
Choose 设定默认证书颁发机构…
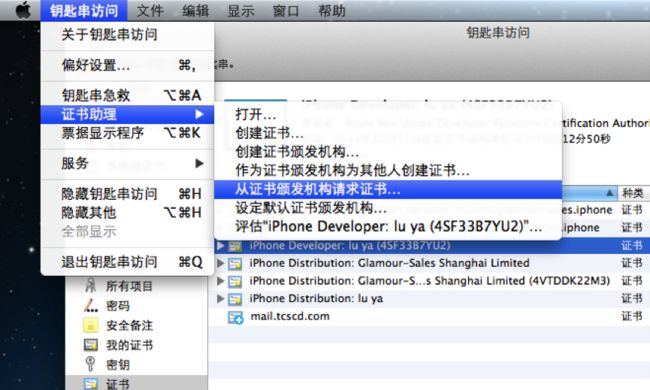point(388,208)
